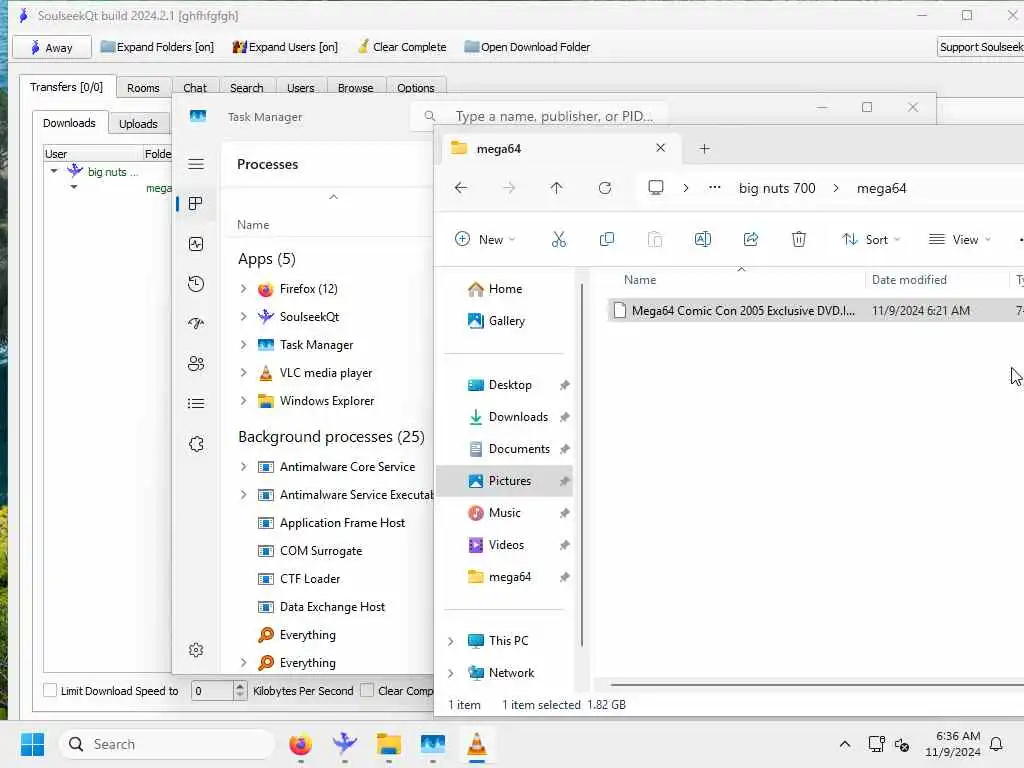Switch to Chat tab in Soulseek

pyautogui.click(x=195, y=88)
